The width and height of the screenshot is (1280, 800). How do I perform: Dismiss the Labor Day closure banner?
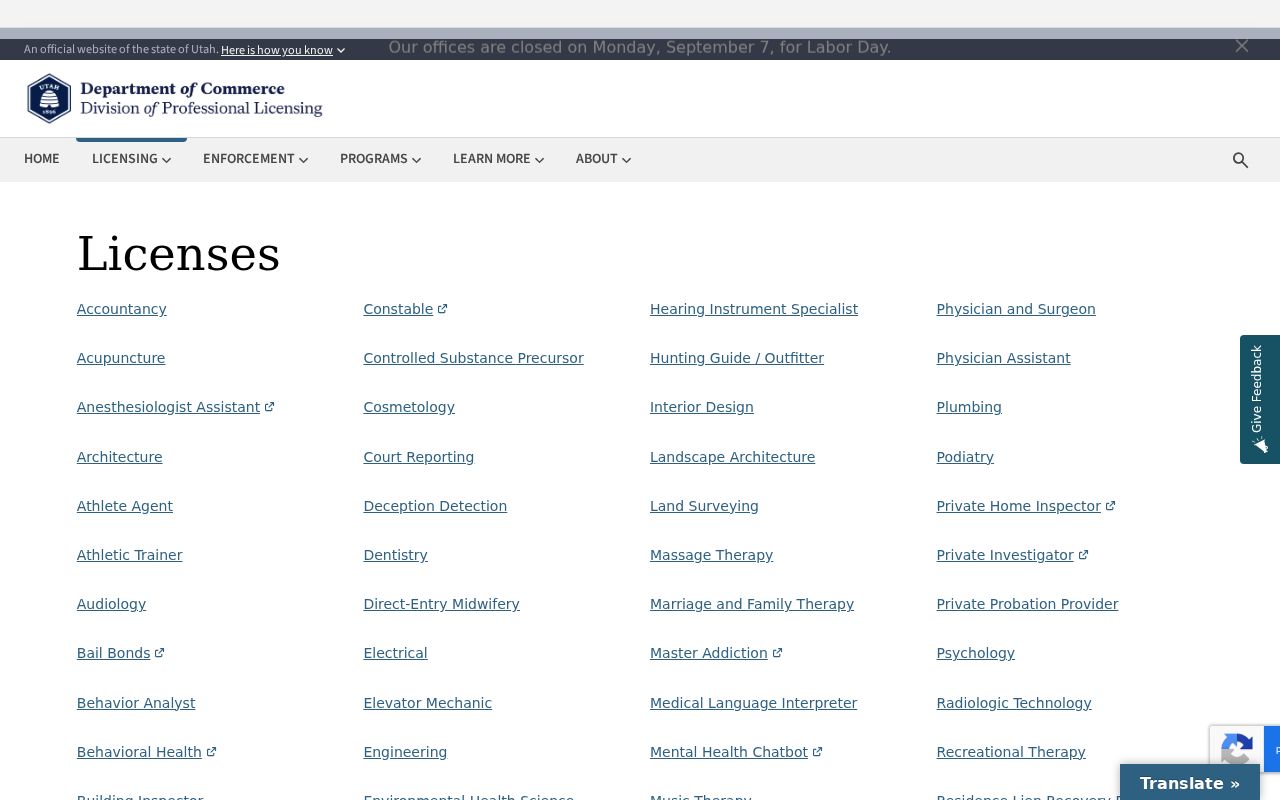[x=1242, y=46]
